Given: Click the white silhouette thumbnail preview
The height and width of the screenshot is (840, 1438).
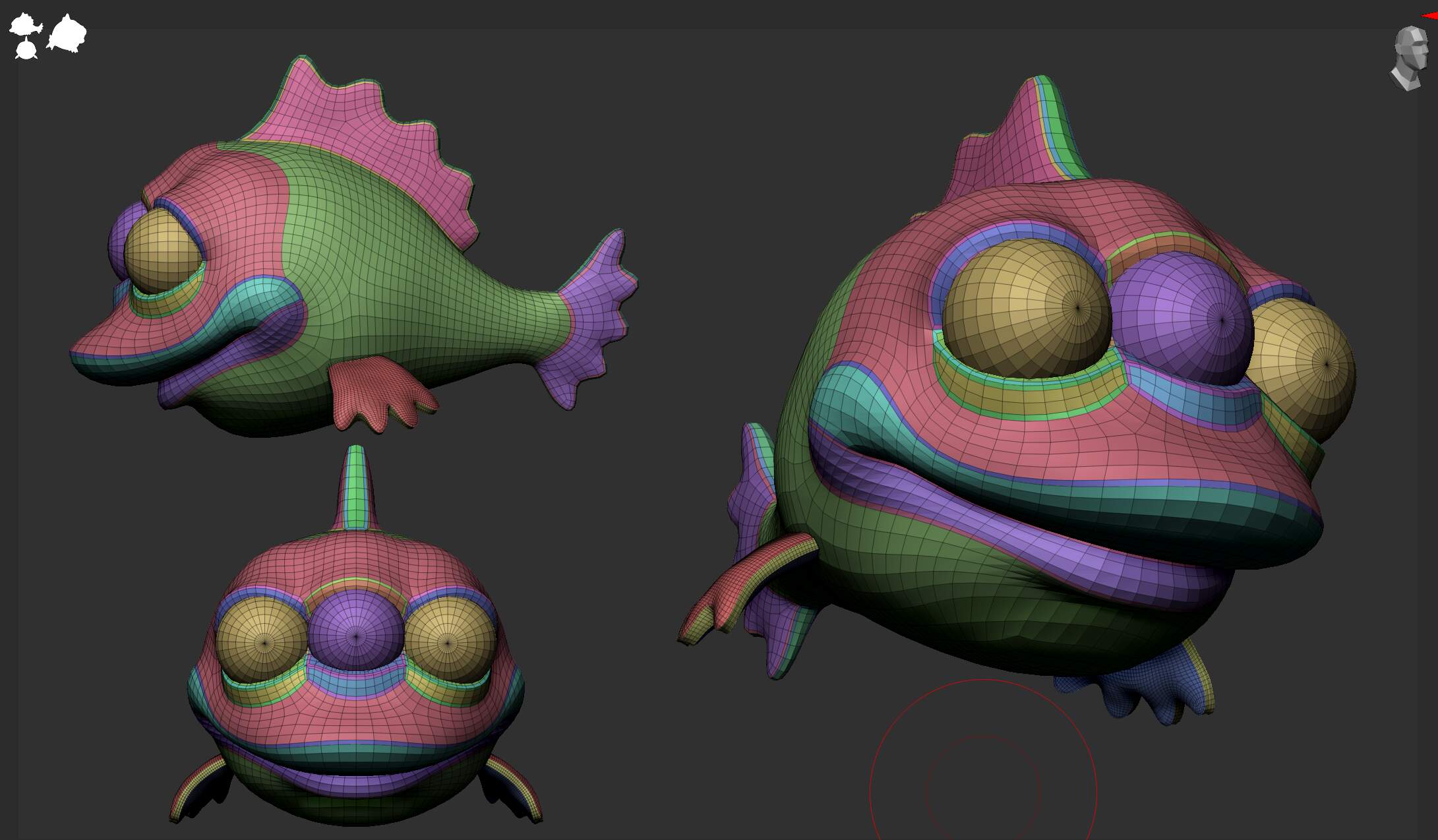Looking at the screenshot, I should coord(47,36).
